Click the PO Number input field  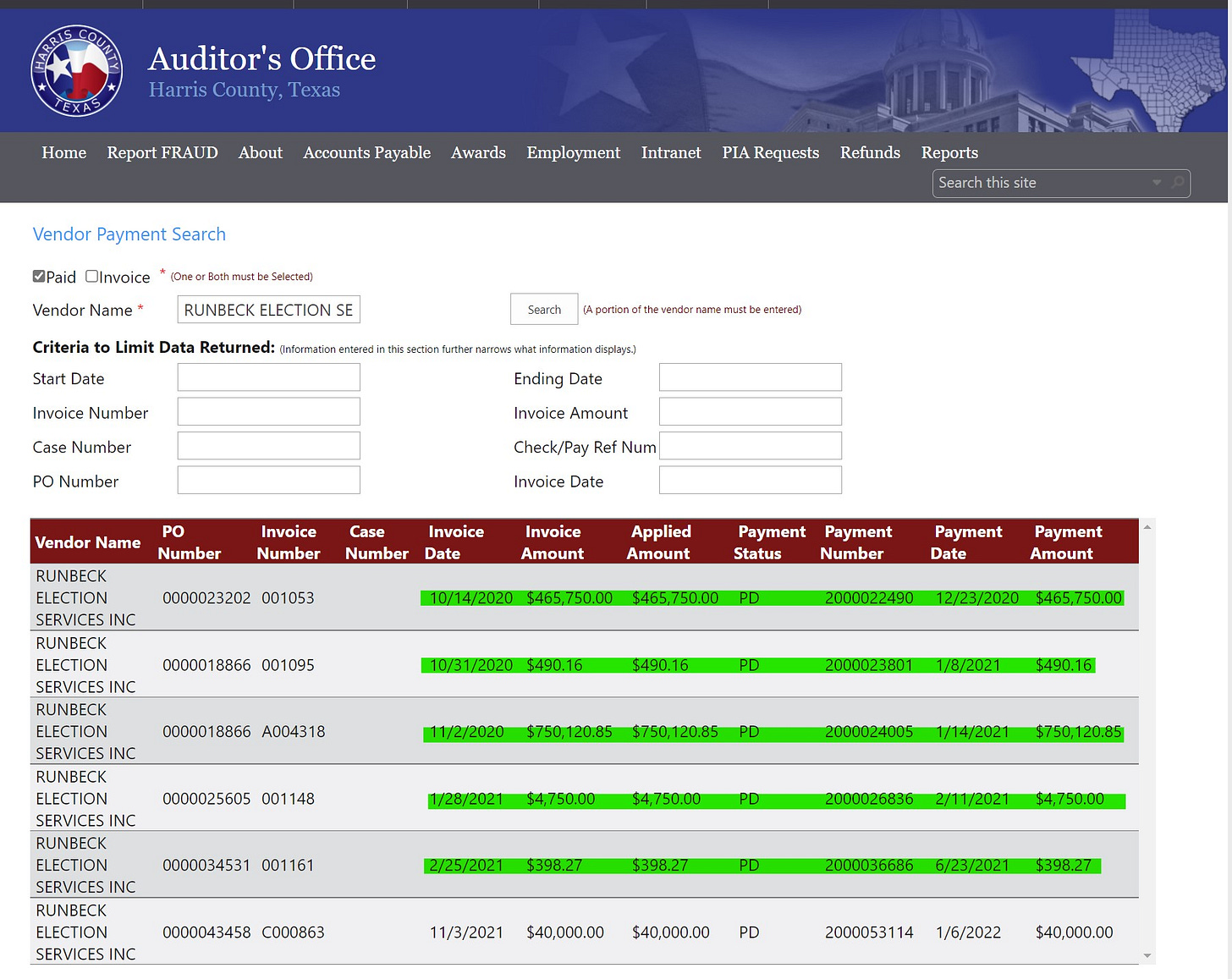tap(269, 481)
